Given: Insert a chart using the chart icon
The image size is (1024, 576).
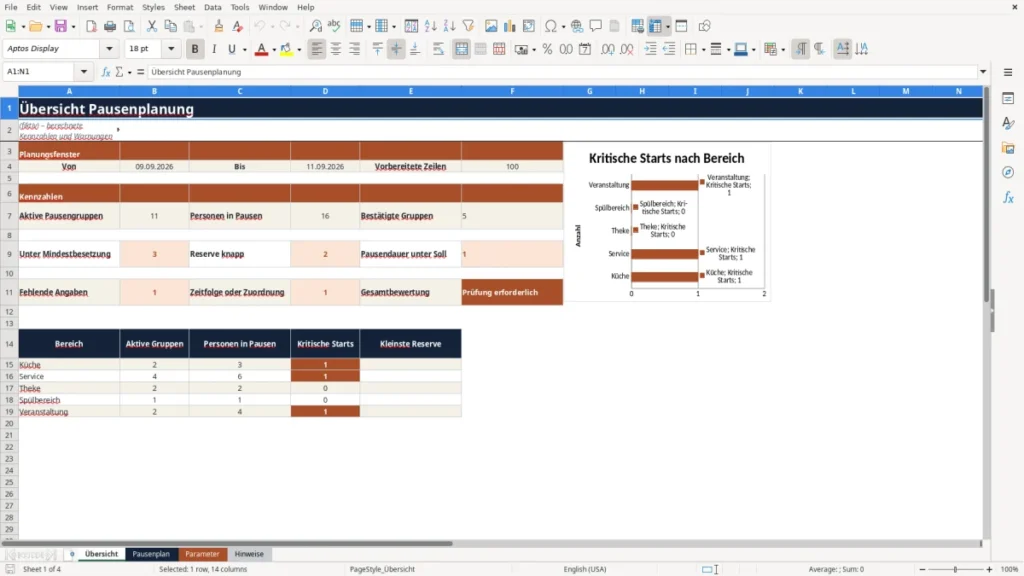Looking at the screenshot, I should click(509, 26).
